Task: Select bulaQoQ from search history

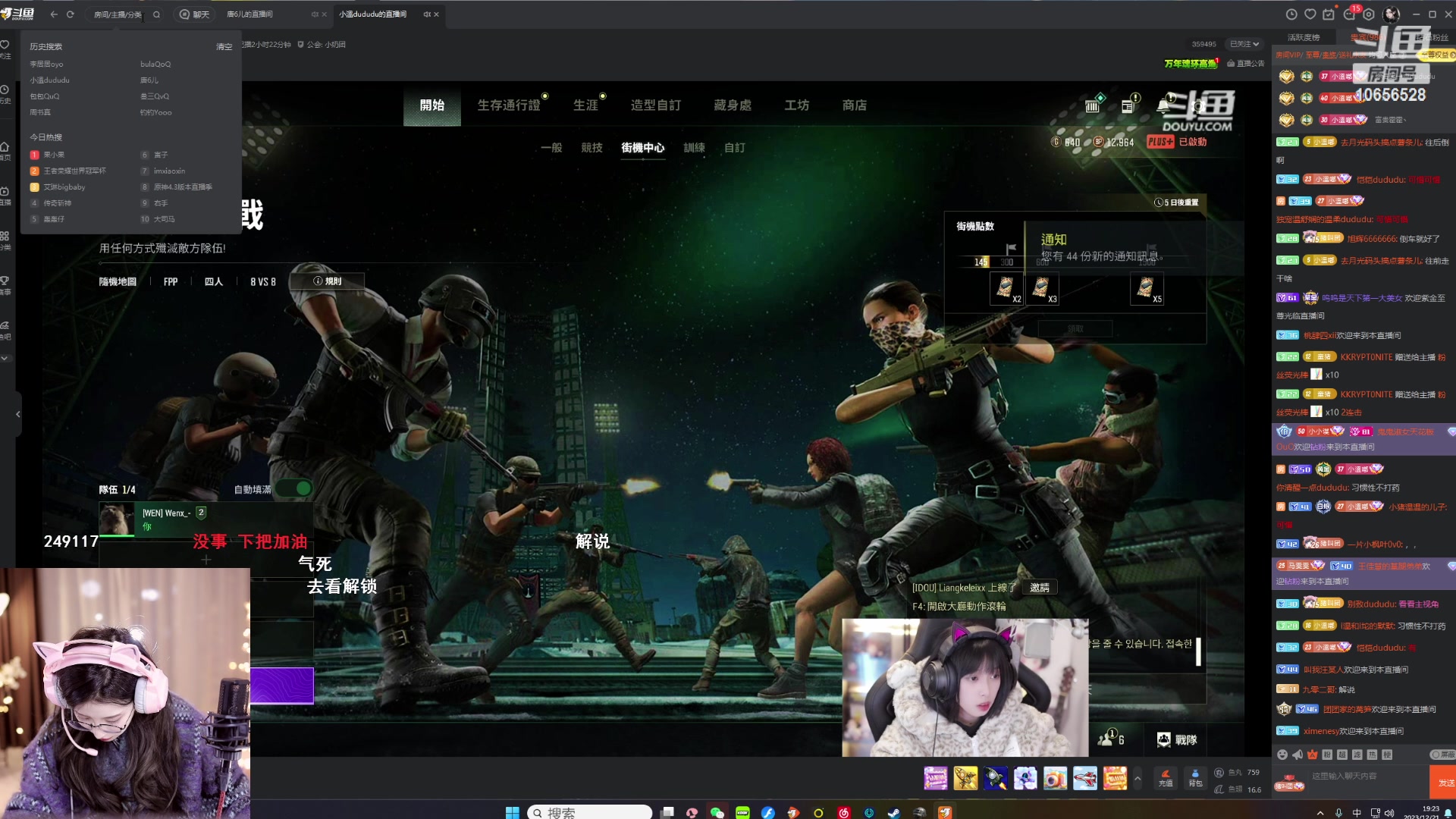Action: tap(155, 64)
